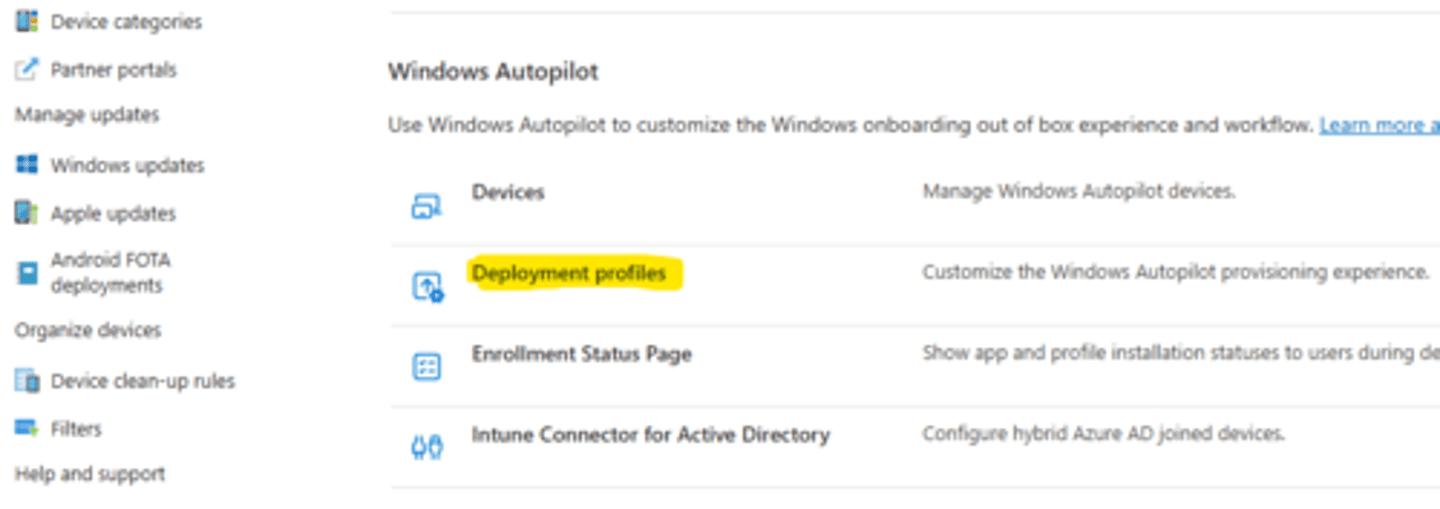Click the Enrollment Status Page icon
This screenshot has width=1440, height=509.
[x=427, y=366]
